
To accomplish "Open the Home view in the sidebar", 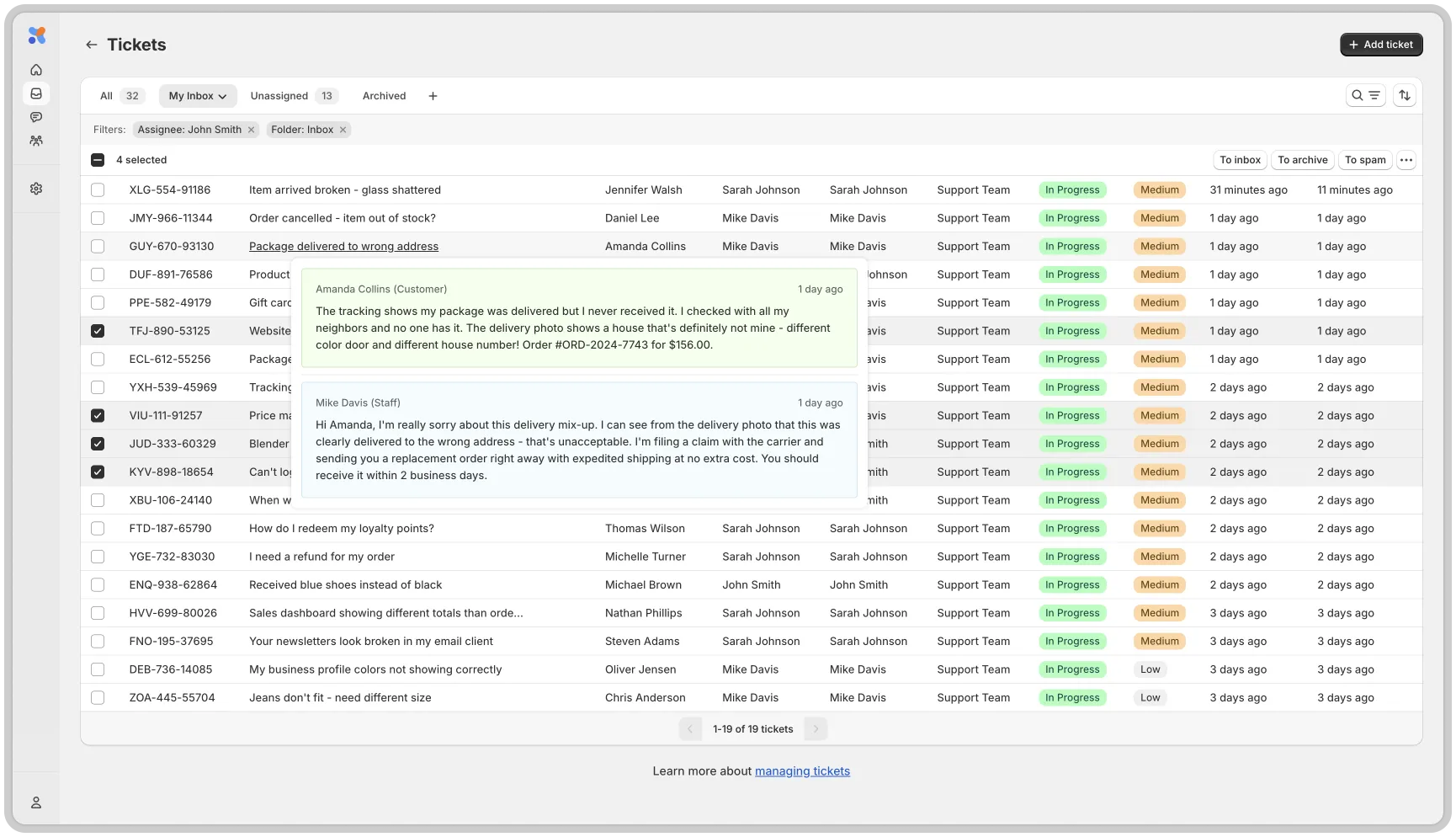I will coord(36,70).
